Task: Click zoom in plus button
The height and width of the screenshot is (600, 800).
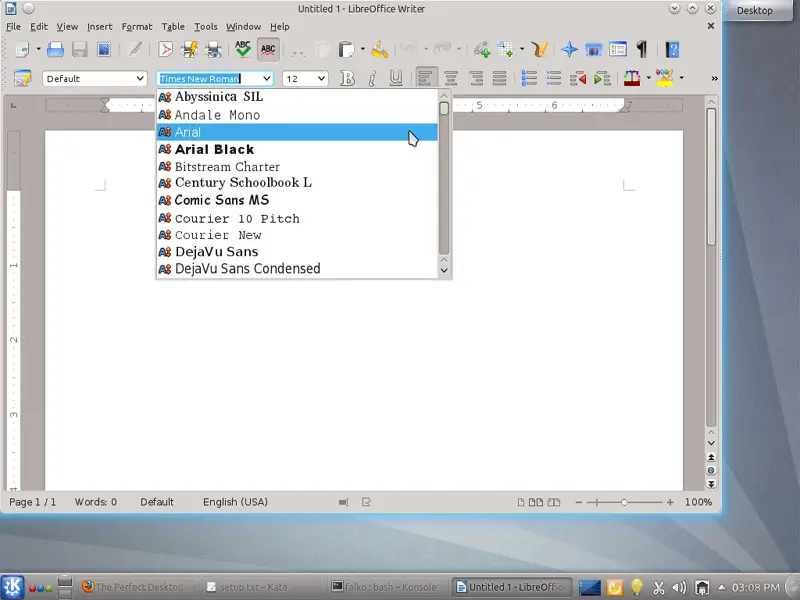Action: (x=670, y=503)
